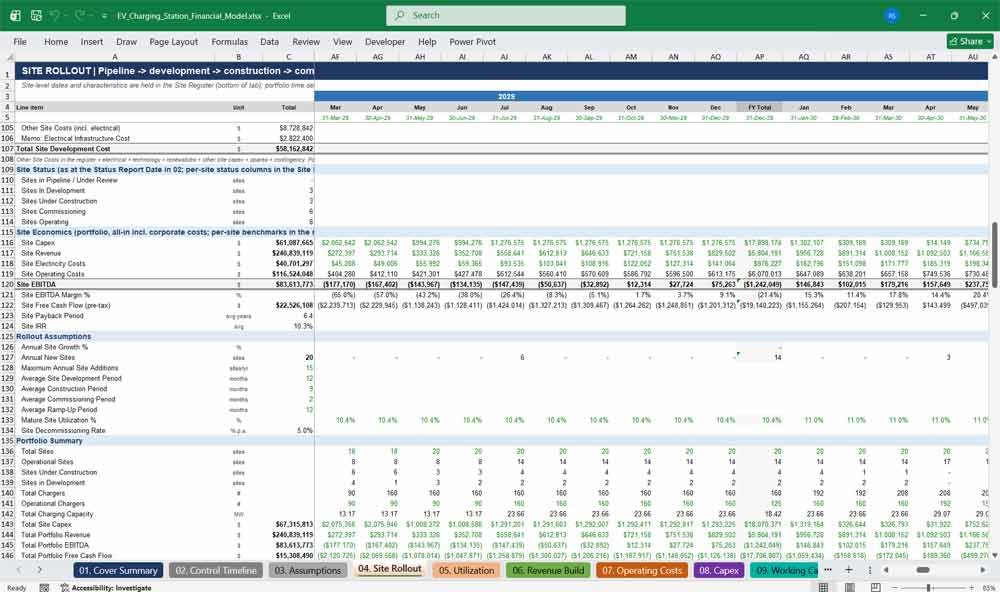Switch to Normal view in status bar
The width and height of the screenshot is (1000, 592).
click(x=823, y=587)
